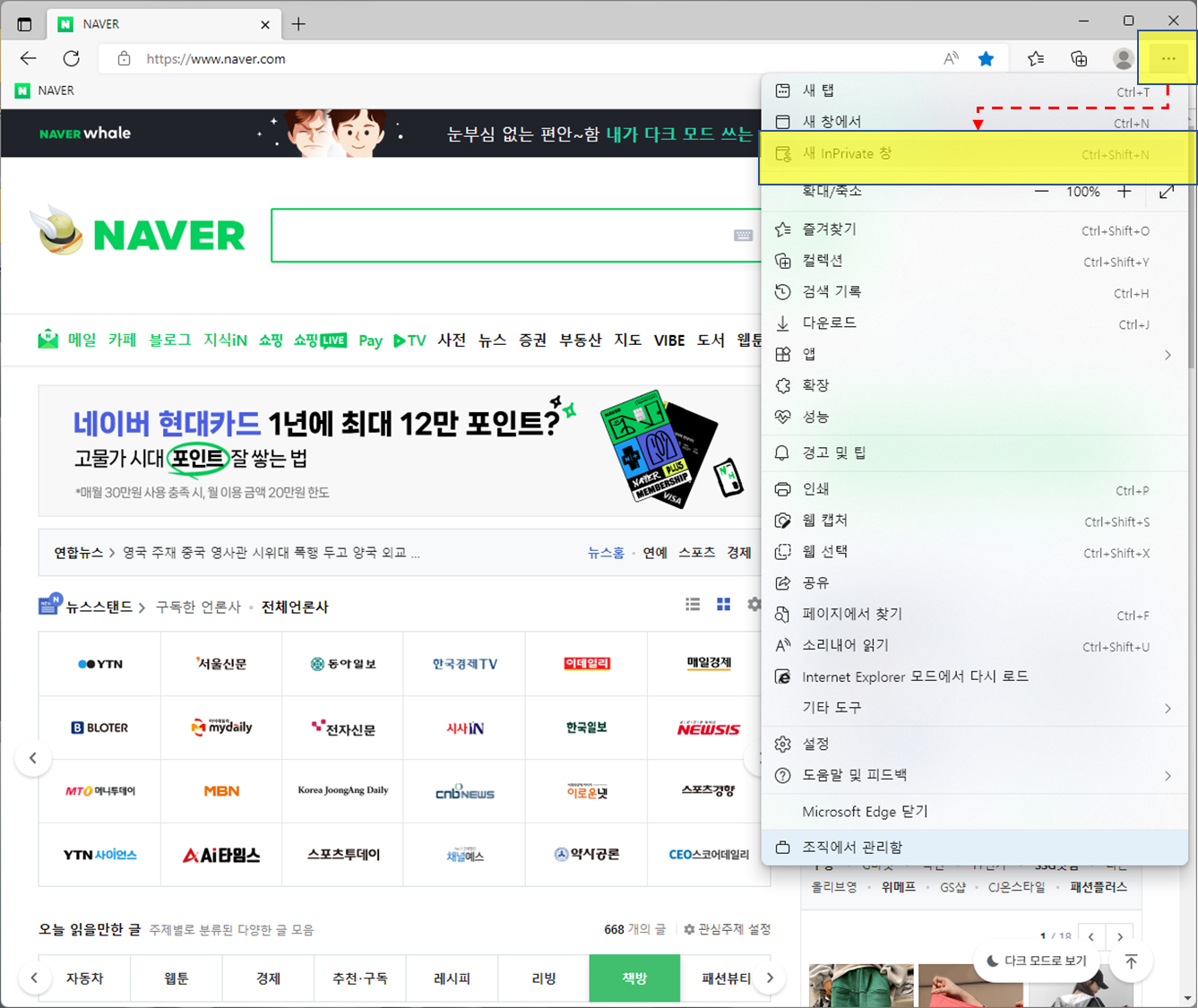
Task: Select the 책방 topic tab
Action: pos(634,978)
